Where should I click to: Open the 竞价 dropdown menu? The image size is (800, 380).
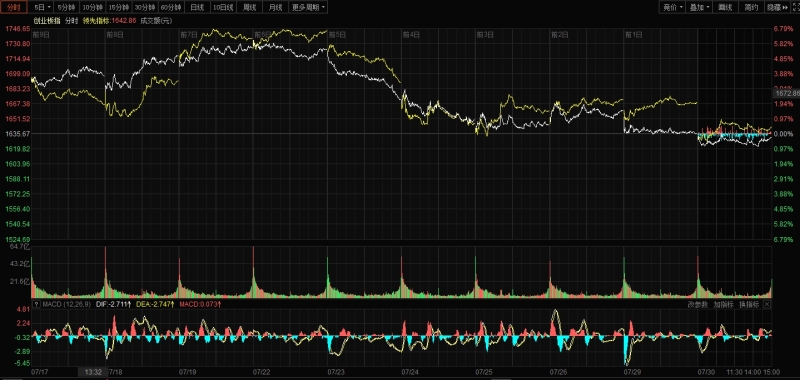point(672,7)
